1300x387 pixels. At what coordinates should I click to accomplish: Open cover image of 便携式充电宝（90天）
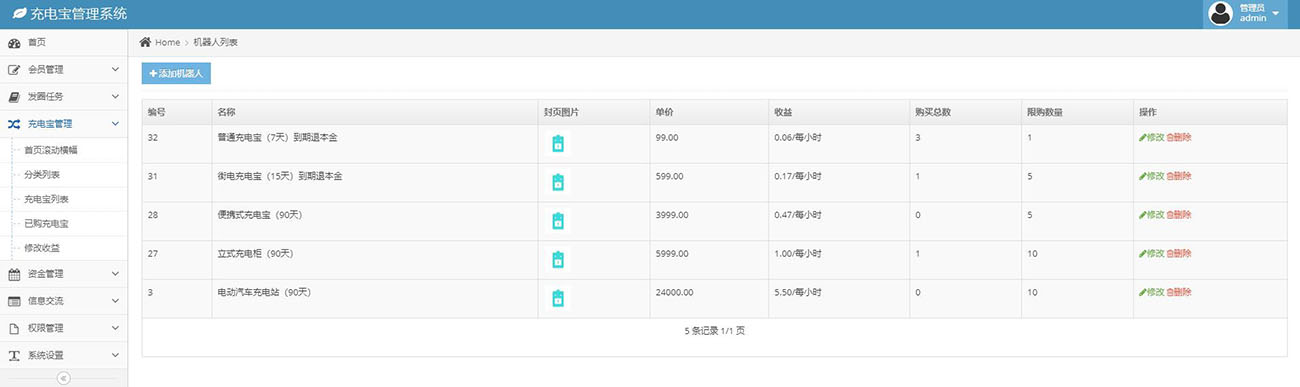[x=558, y=221]
